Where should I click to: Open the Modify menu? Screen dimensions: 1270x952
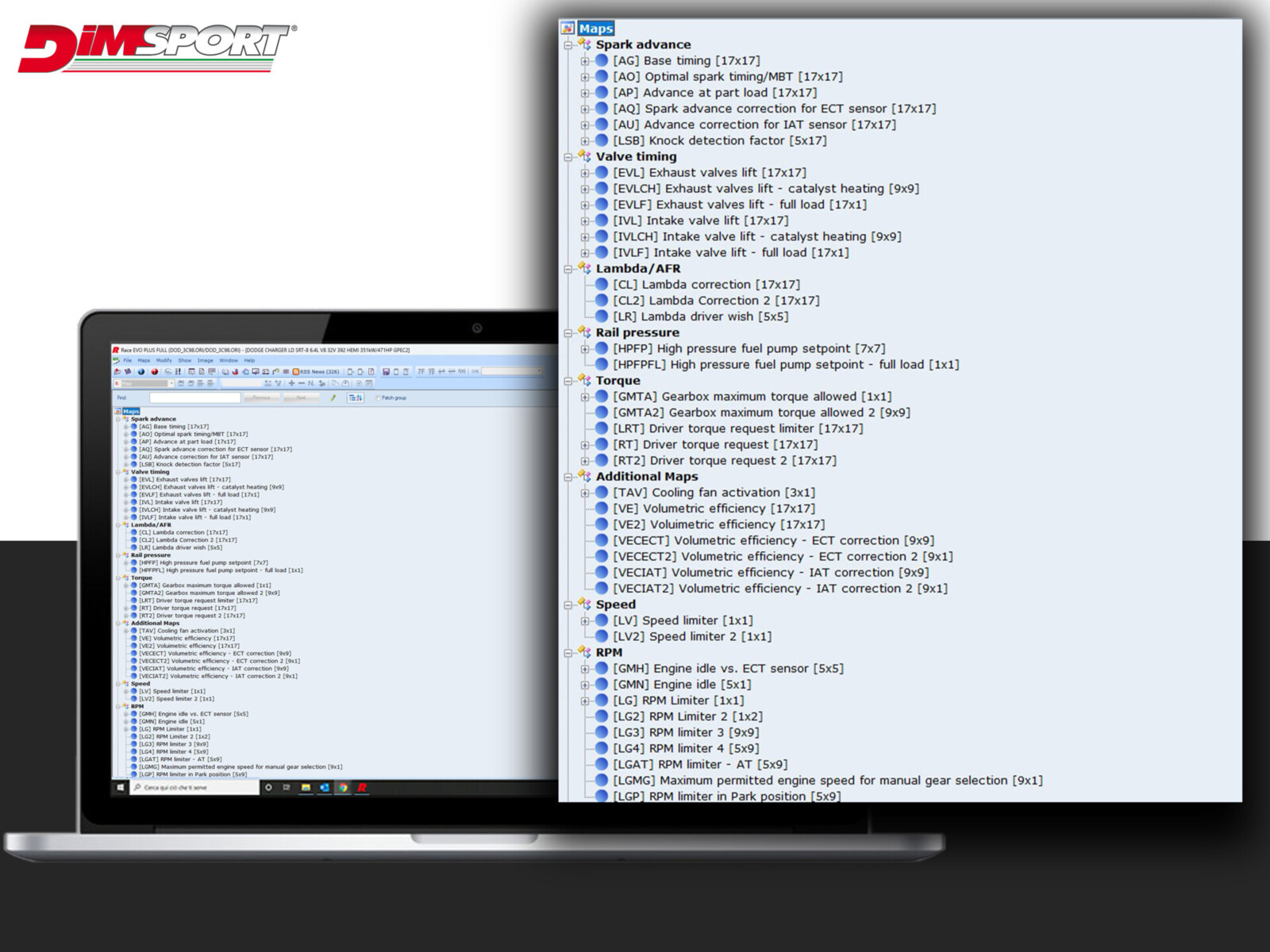[x=164, y=360]
